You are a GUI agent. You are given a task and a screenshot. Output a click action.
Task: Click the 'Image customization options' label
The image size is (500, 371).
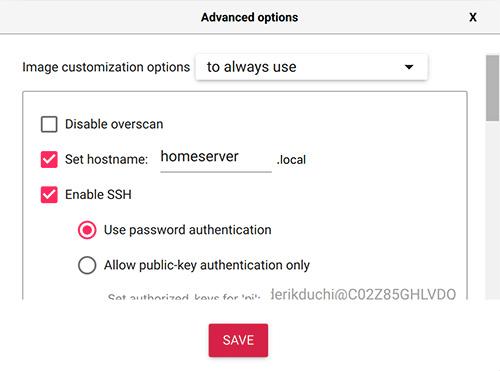click(x=106, y=67)
